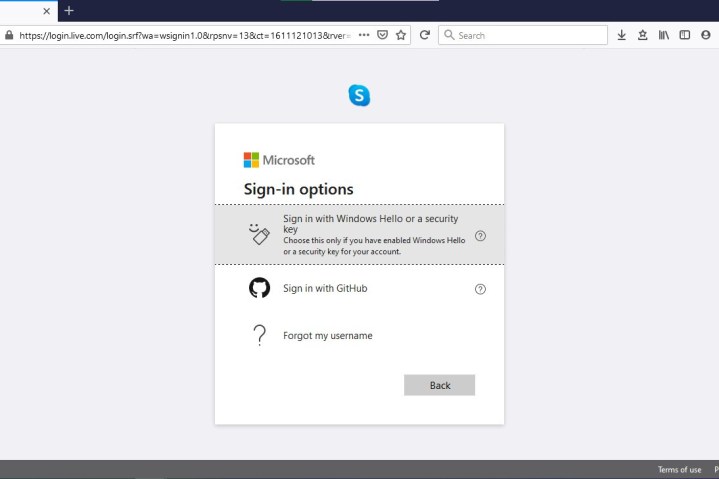Click the Skype logo

click(x=359, y=95)
